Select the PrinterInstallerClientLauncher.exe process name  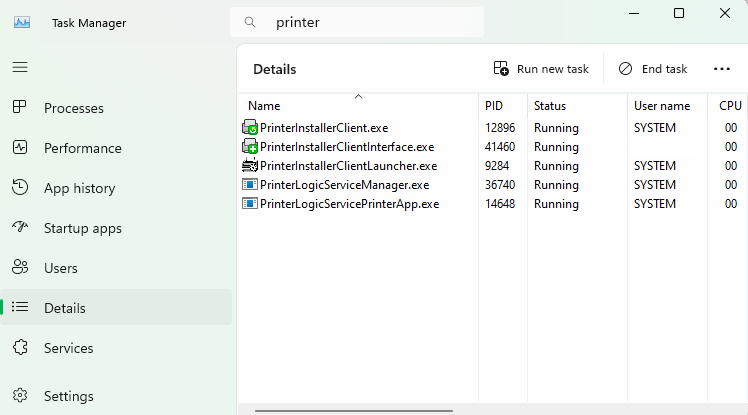click(x=348, y=166)
